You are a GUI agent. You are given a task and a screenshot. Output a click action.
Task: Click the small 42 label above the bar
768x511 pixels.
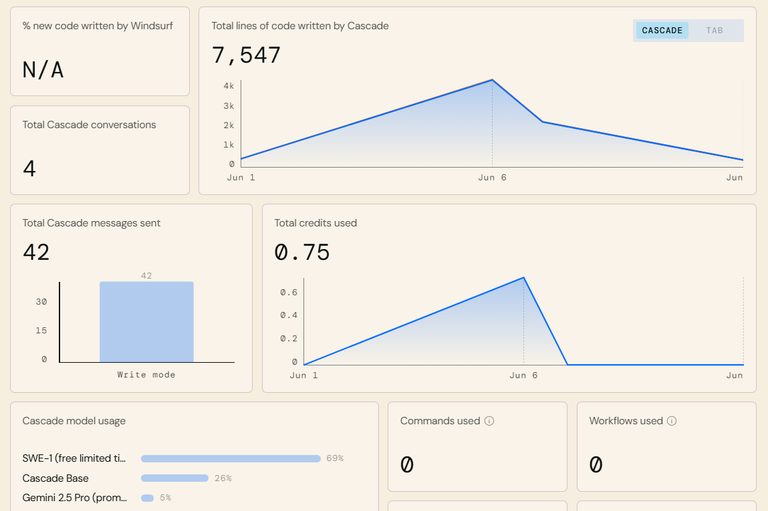point(146,276)
